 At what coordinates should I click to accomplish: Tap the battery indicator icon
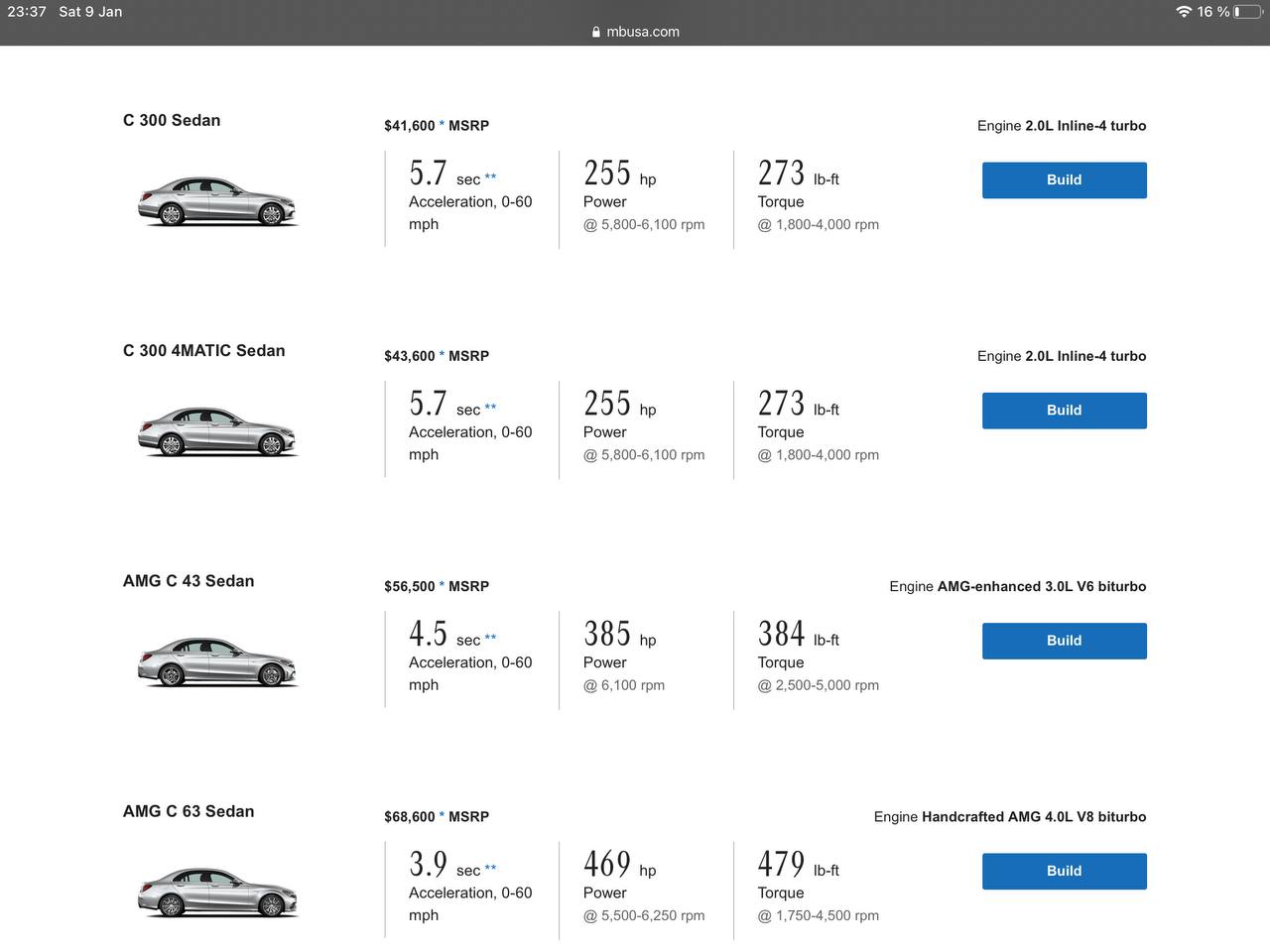[1247, 12]
